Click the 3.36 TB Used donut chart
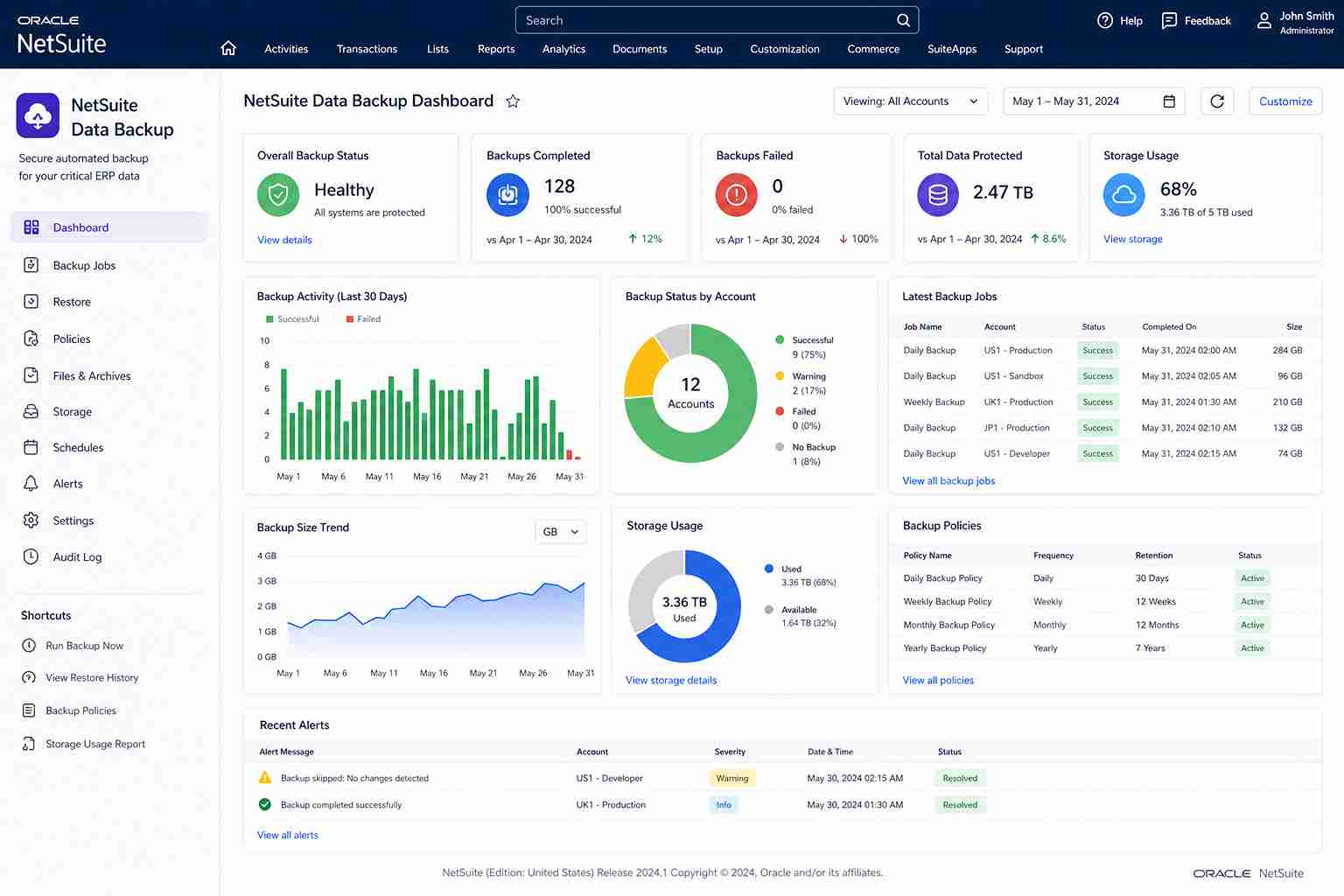Viewport: 1344px width, 896px height. pyautogui.click(x=684, y=606)
